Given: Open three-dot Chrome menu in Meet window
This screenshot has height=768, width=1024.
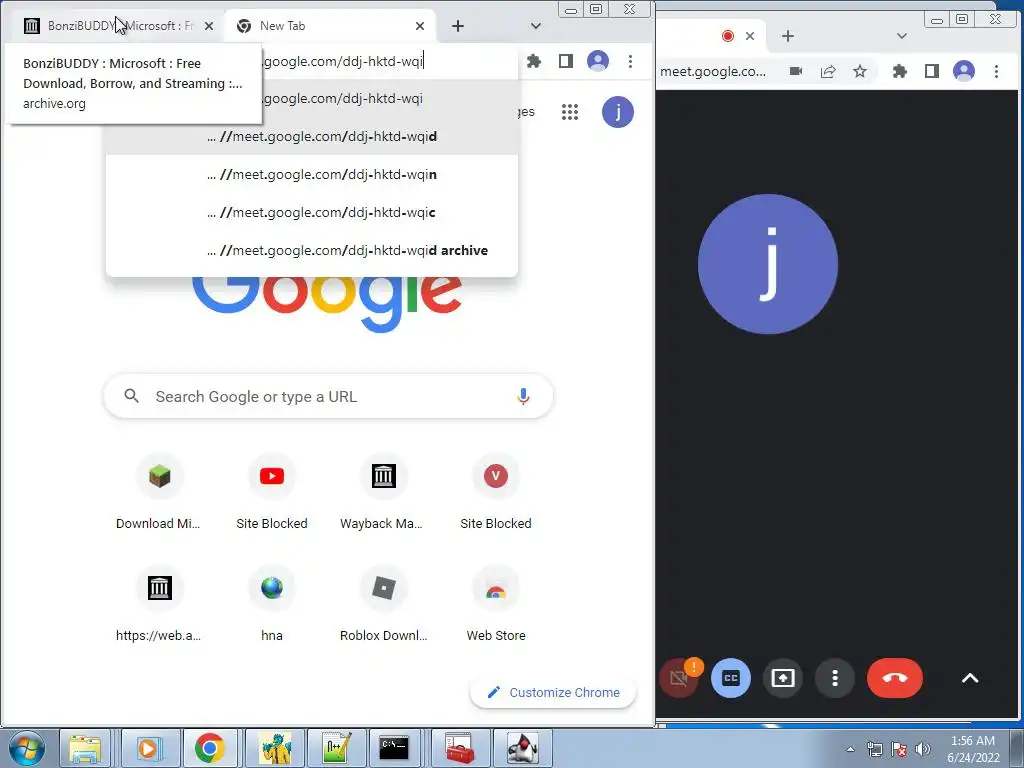Looking at the screenshot, I should pos(996,71).
